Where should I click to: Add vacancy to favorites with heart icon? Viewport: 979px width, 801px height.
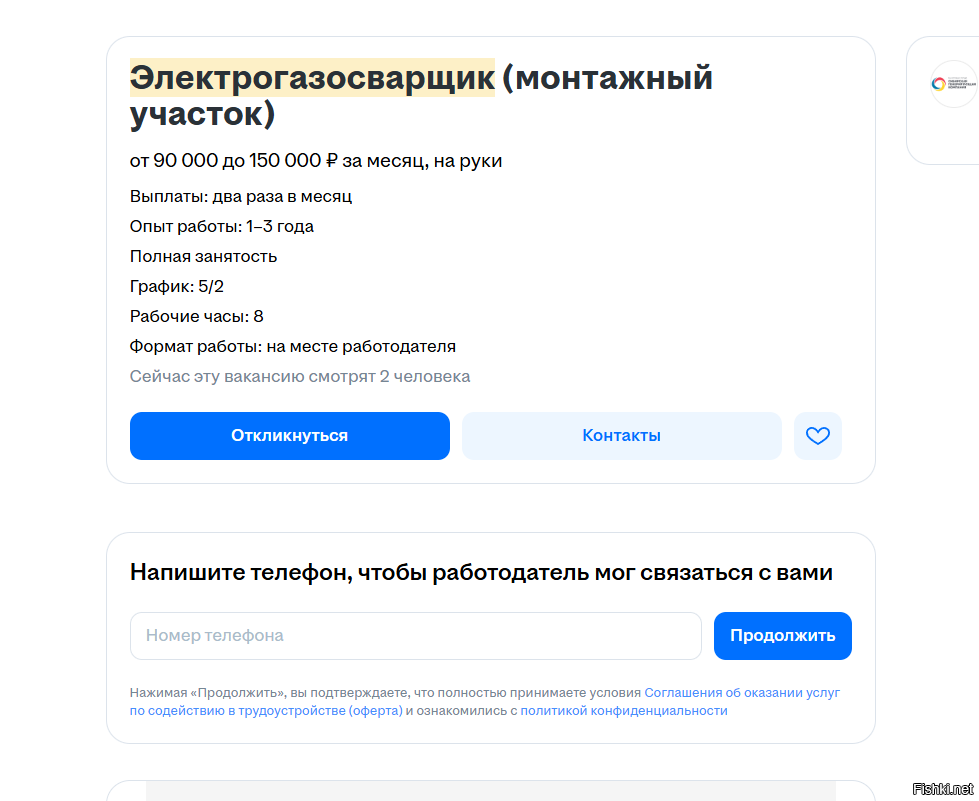[818, 436]
